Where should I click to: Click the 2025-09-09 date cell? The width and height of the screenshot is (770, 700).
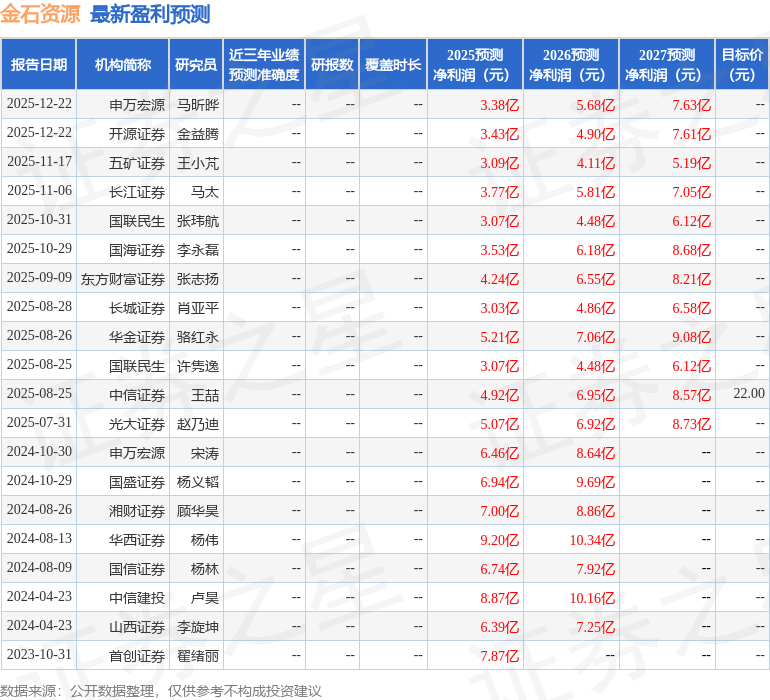point(39,278)
